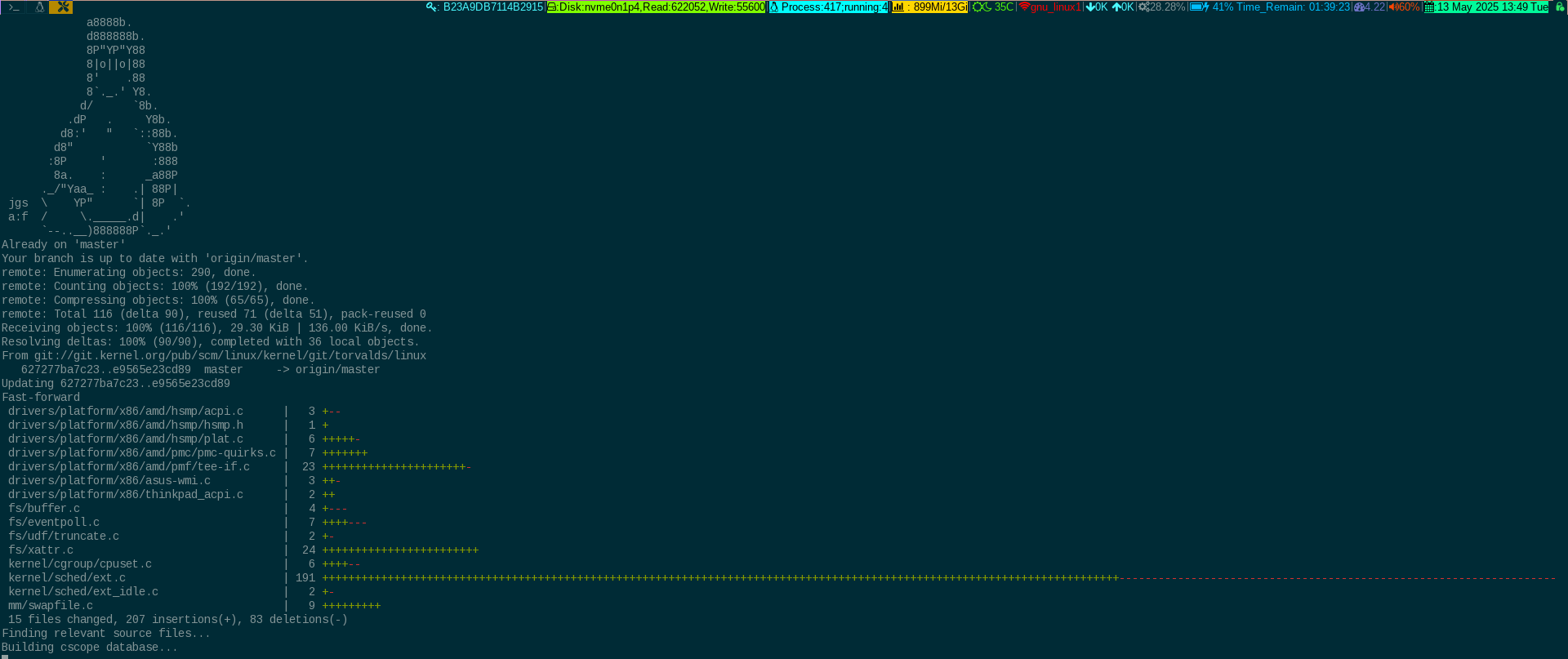1568x659 pixels.
Task: Click the terminal cursor block at the bottom
Action: (x=5, y=657)
